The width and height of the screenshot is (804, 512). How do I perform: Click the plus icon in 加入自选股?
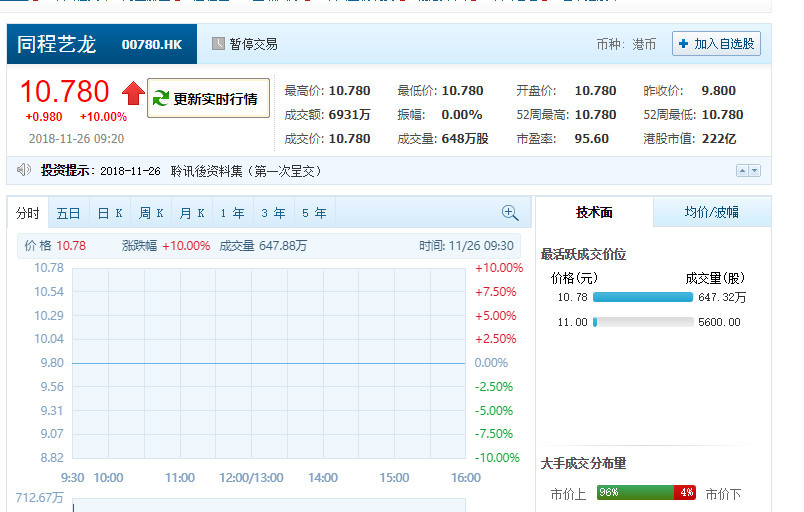(x=683, y=44)
